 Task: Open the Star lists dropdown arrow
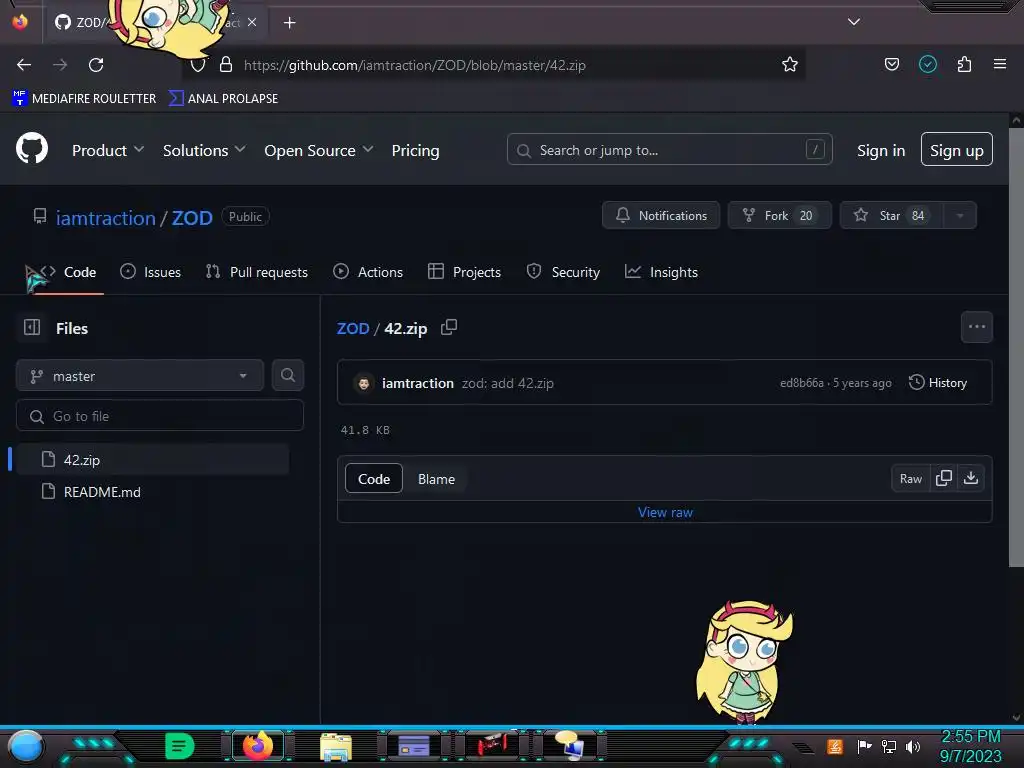[x=959, y=216]
